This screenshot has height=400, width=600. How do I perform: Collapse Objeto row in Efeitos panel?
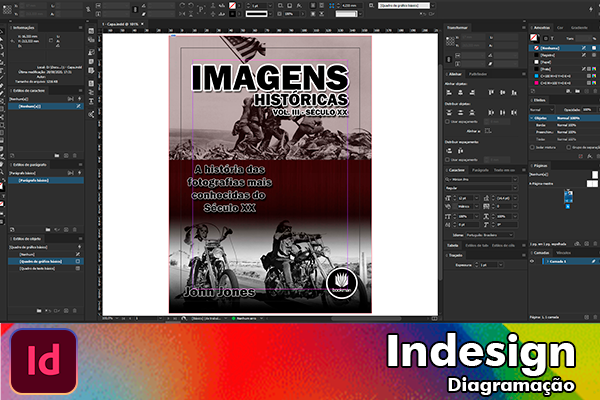pyautogui.click(x=532, y=118)
